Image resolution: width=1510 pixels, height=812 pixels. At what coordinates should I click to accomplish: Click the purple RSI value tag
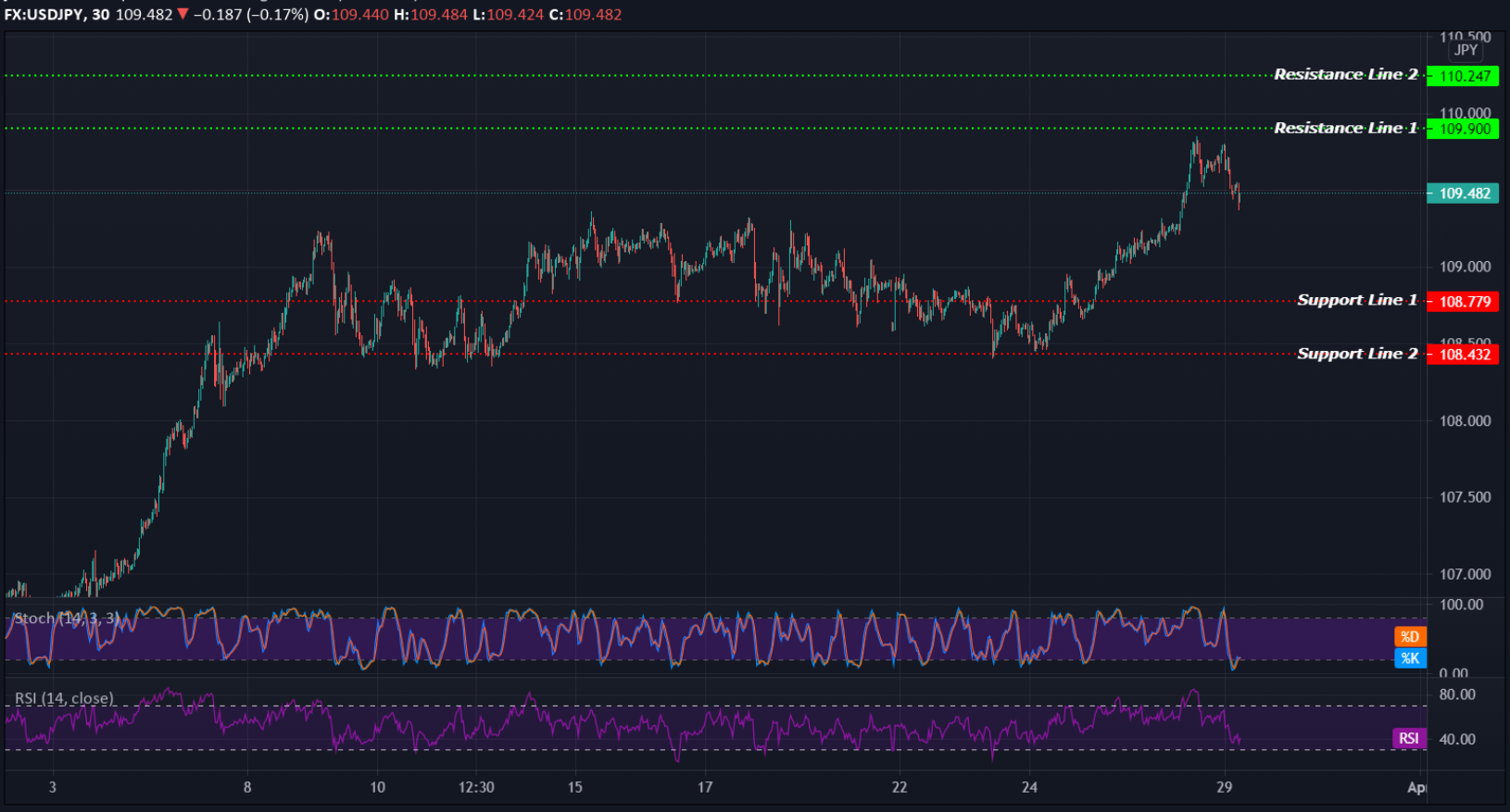pos(1409,738)
